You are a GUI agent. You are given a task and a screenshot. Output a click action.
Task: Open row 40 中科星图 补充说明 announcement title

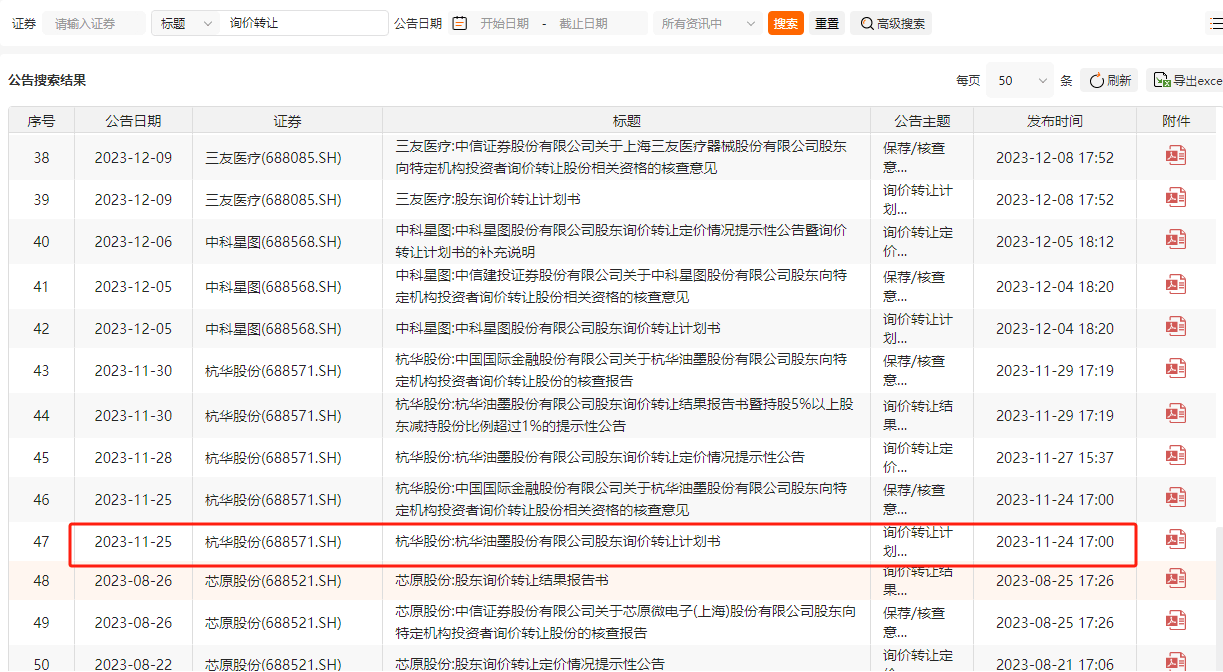coord(622,241)
